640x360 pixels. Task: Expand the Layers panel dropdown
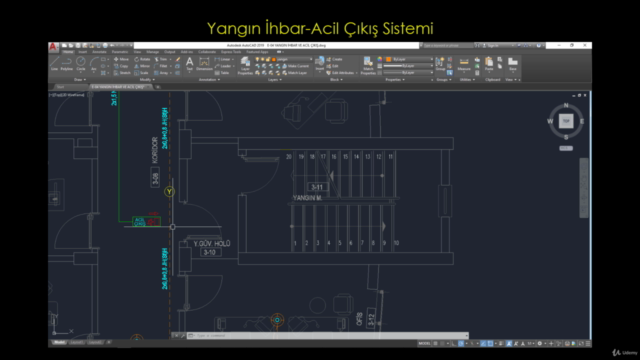point(275,80)
